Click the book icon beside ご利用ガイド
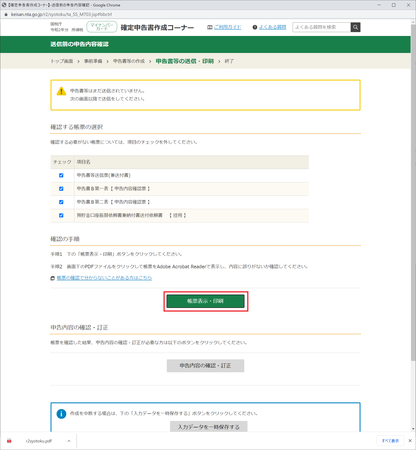This screenshot has width=416, height=450. 210,27
